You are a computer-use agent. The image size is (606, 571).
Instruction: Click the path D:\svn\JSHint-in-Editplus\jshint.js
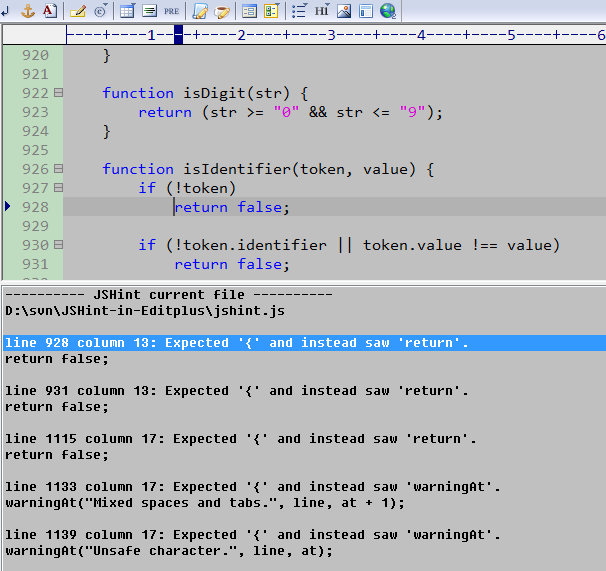[x=145, y=311]
